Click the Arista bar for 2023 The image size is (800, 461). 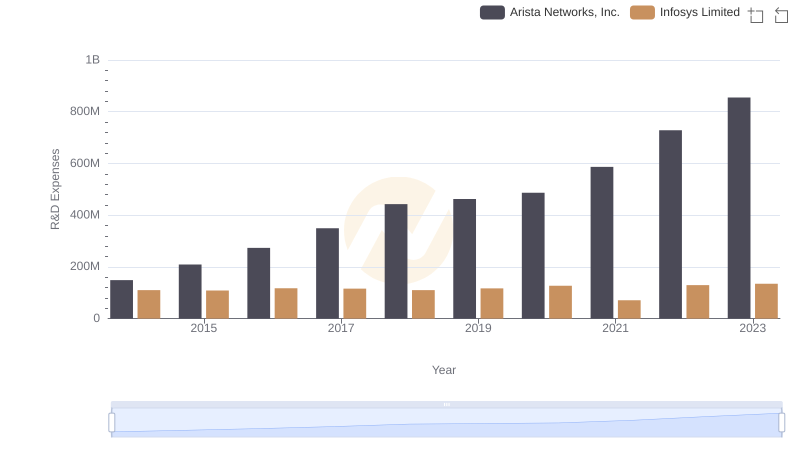(x=739, y=208)
